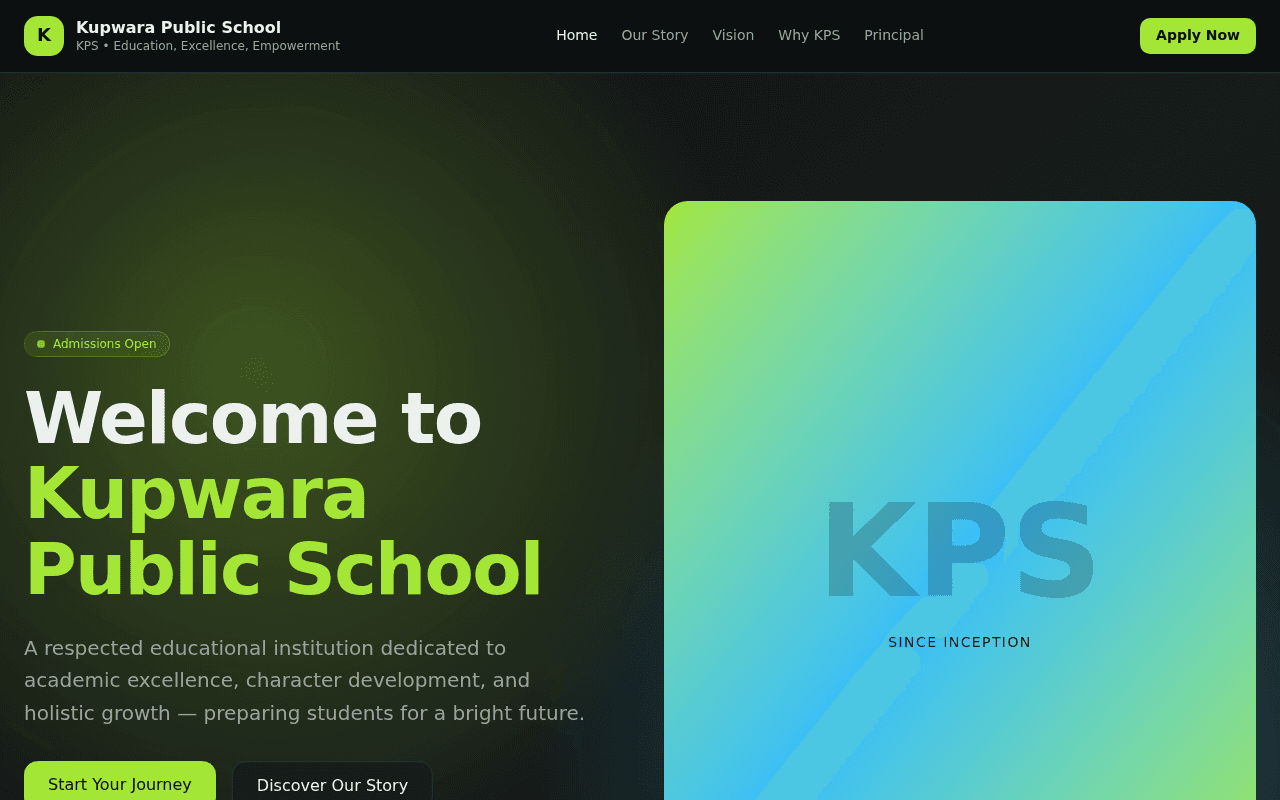This screenshot has width=1280, height=800.
Task: Navigate to the Principal section
Action: tap(894, 35)
